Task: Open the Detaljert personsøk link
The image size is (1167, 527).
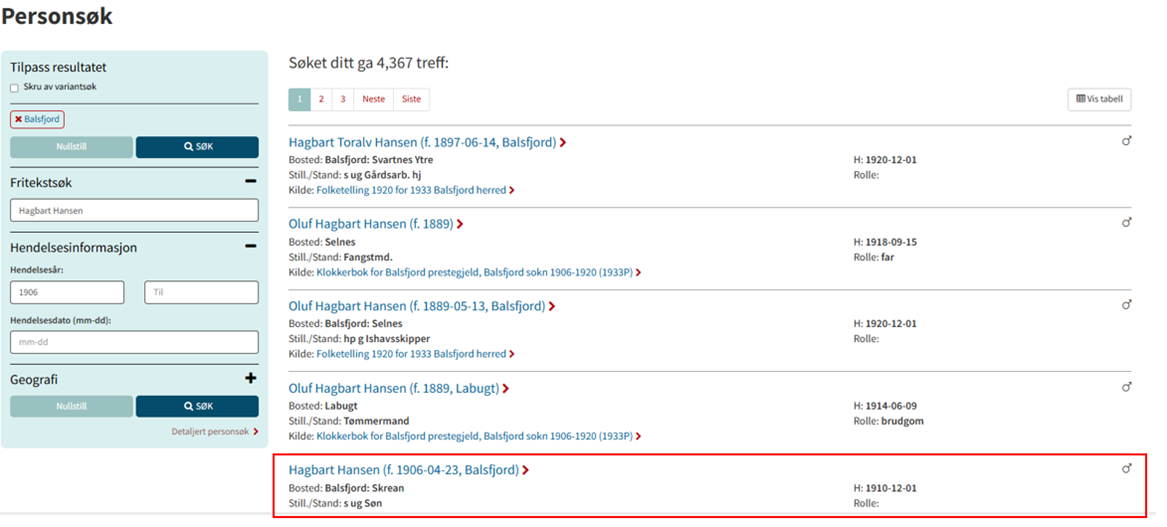Action: 214,432
